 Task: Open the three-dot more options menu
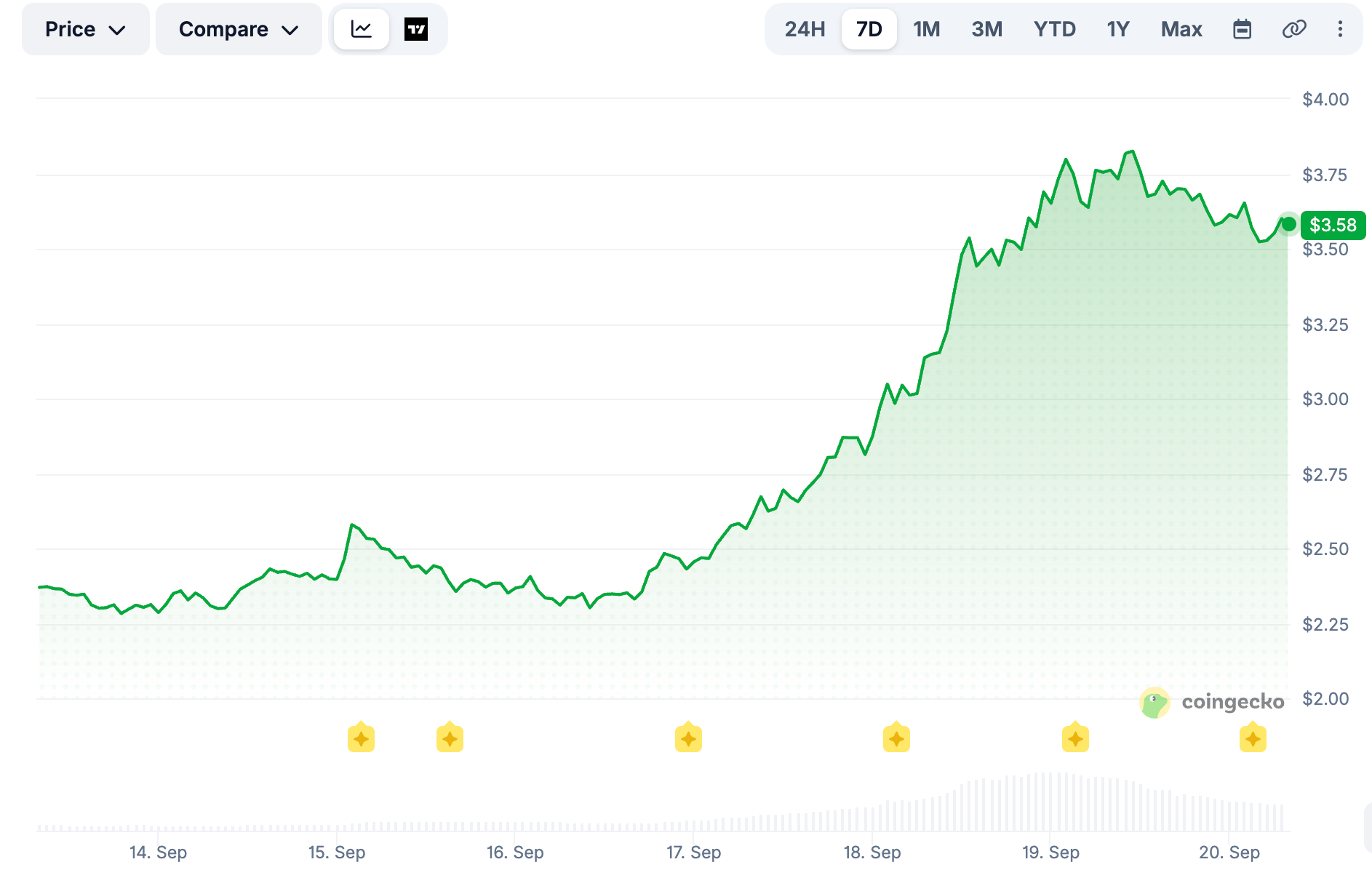(x=1340, y=29)
